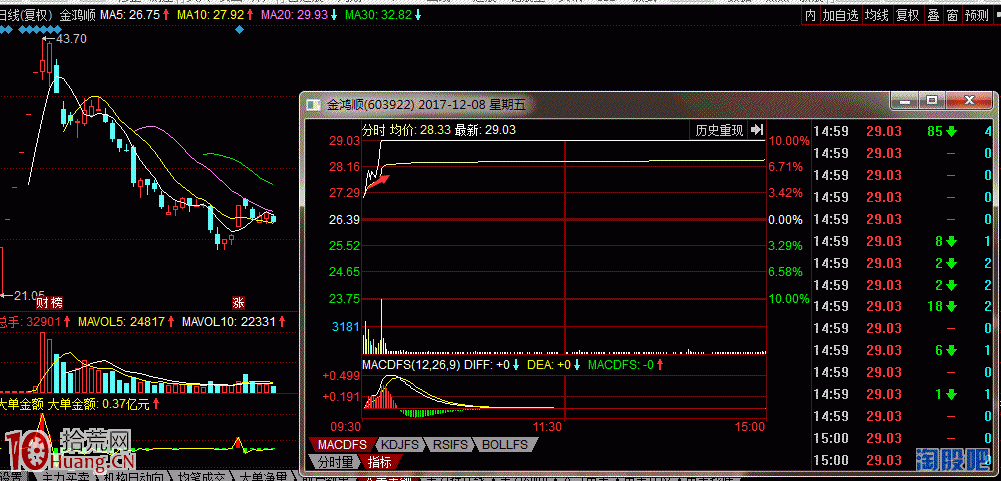This screenshot has height=481, width=1001.
Task: Open 主力买卖 bottom tab
Action: coord(66,477)
